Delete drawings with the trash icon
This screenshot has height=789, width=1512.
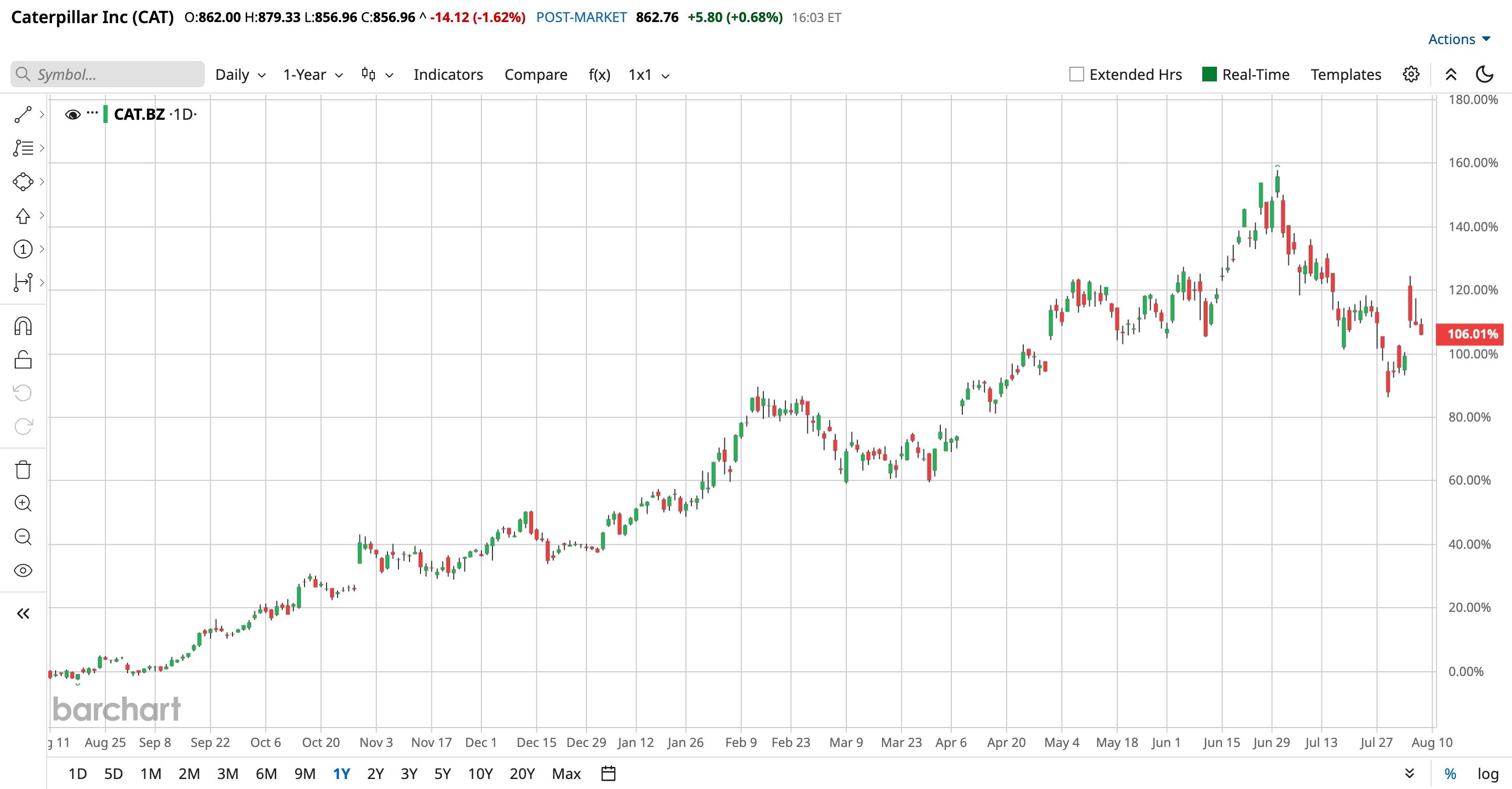point(23,470)
